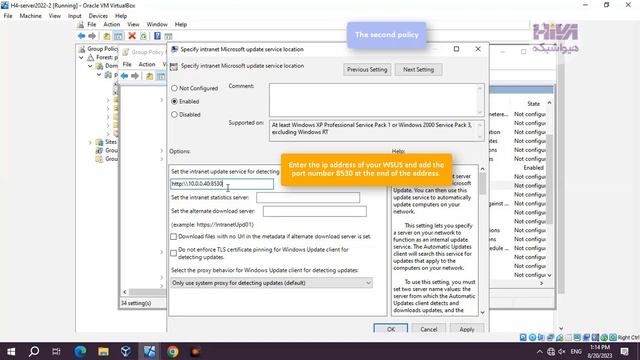Click the network globe tray icon
640x360 pixels.
tap(551, 351)
